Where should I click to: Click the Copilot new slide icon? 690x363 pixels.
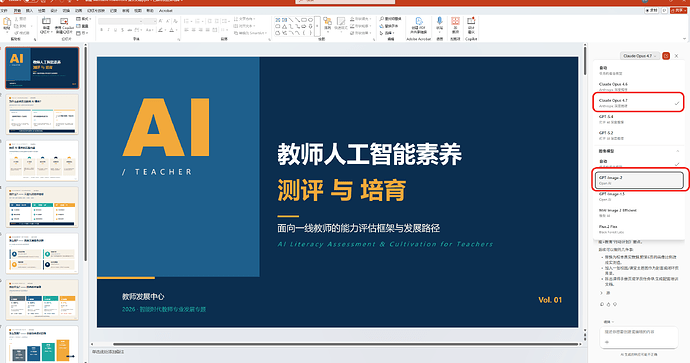click(x=64, y=22)
